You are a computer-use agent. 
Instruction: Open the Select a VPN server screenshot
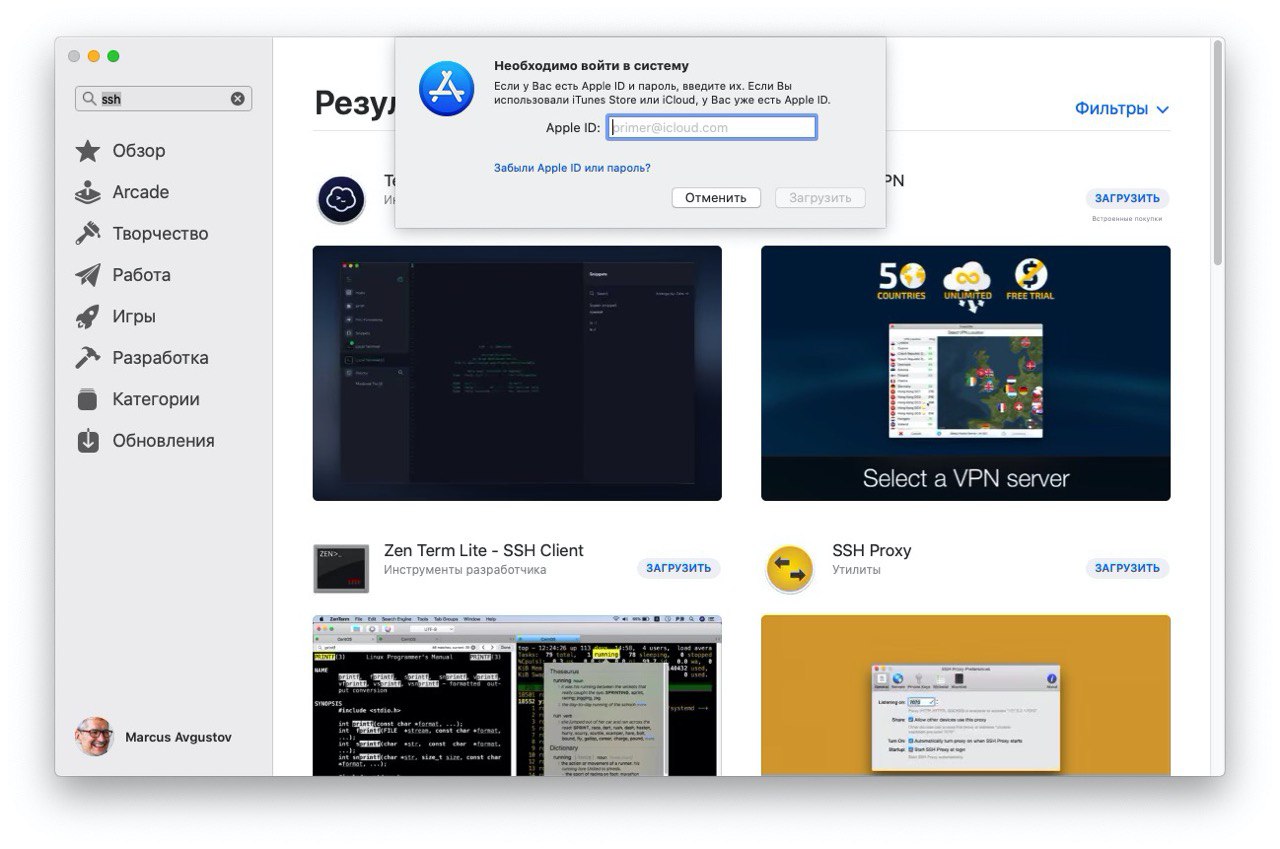pos(965,373)
